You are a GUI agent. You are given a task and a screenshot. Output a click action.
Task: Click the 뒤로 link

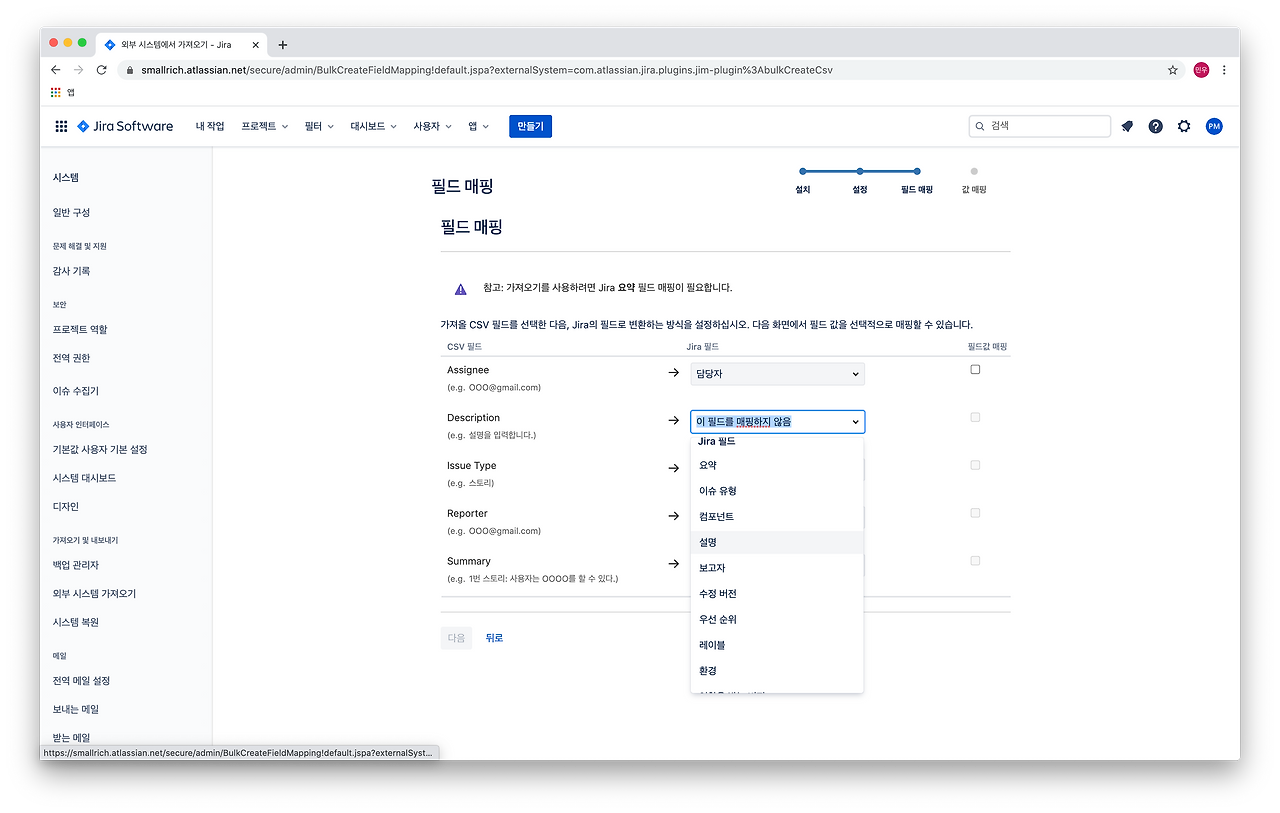[493, 637]
